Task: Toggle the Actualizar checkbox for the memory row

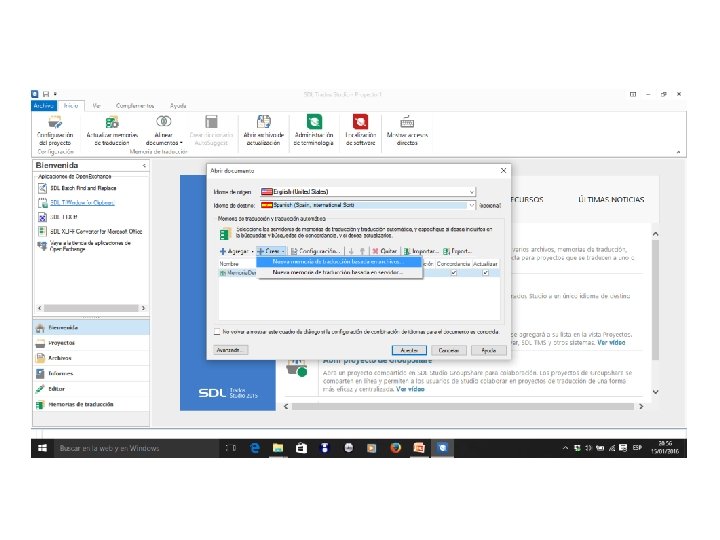Action: [485, 273]
